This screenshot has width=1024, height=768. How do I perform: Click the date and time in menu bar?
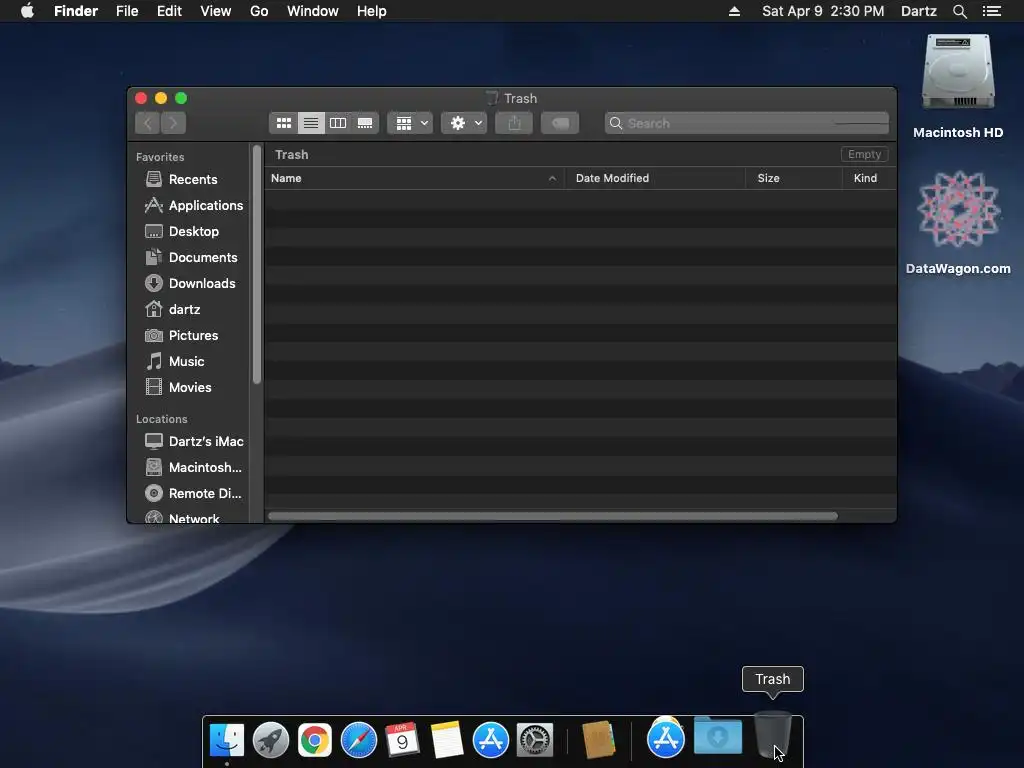click(x=823, y=11)
